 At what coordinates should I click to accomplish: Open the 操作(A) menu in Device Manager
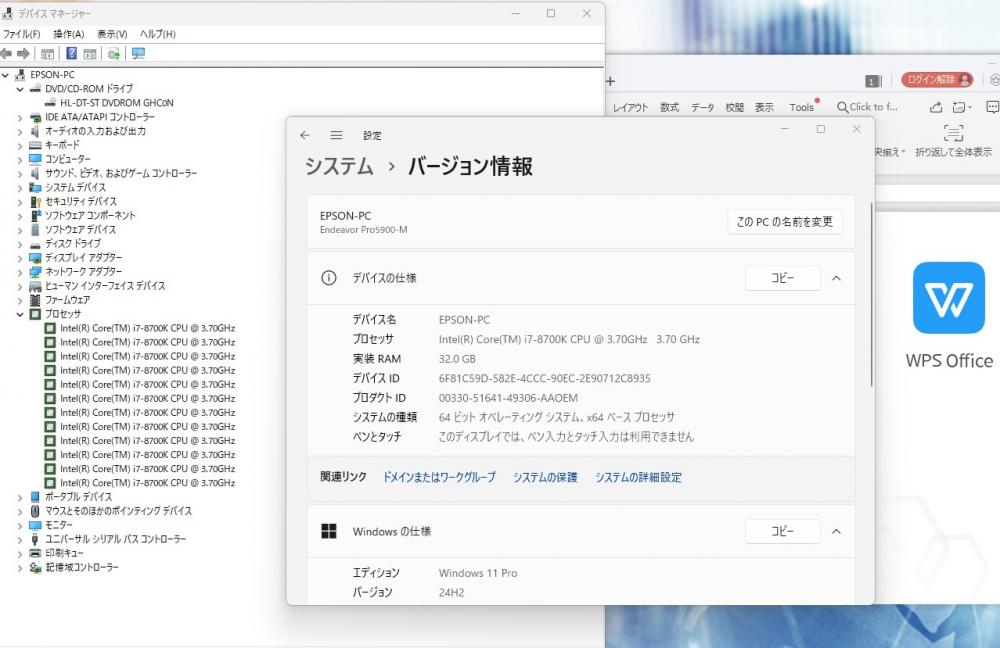(68, 34)
